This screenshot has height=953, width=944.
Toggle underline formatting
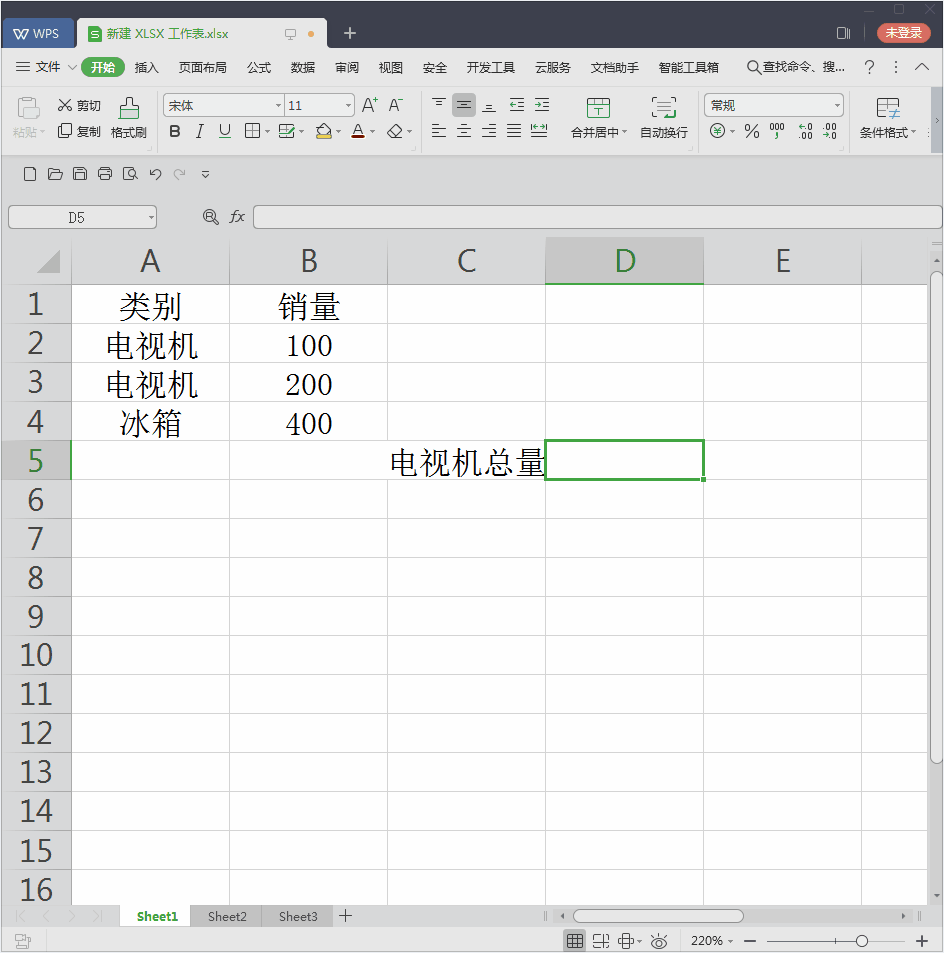[x=225, y=131]
